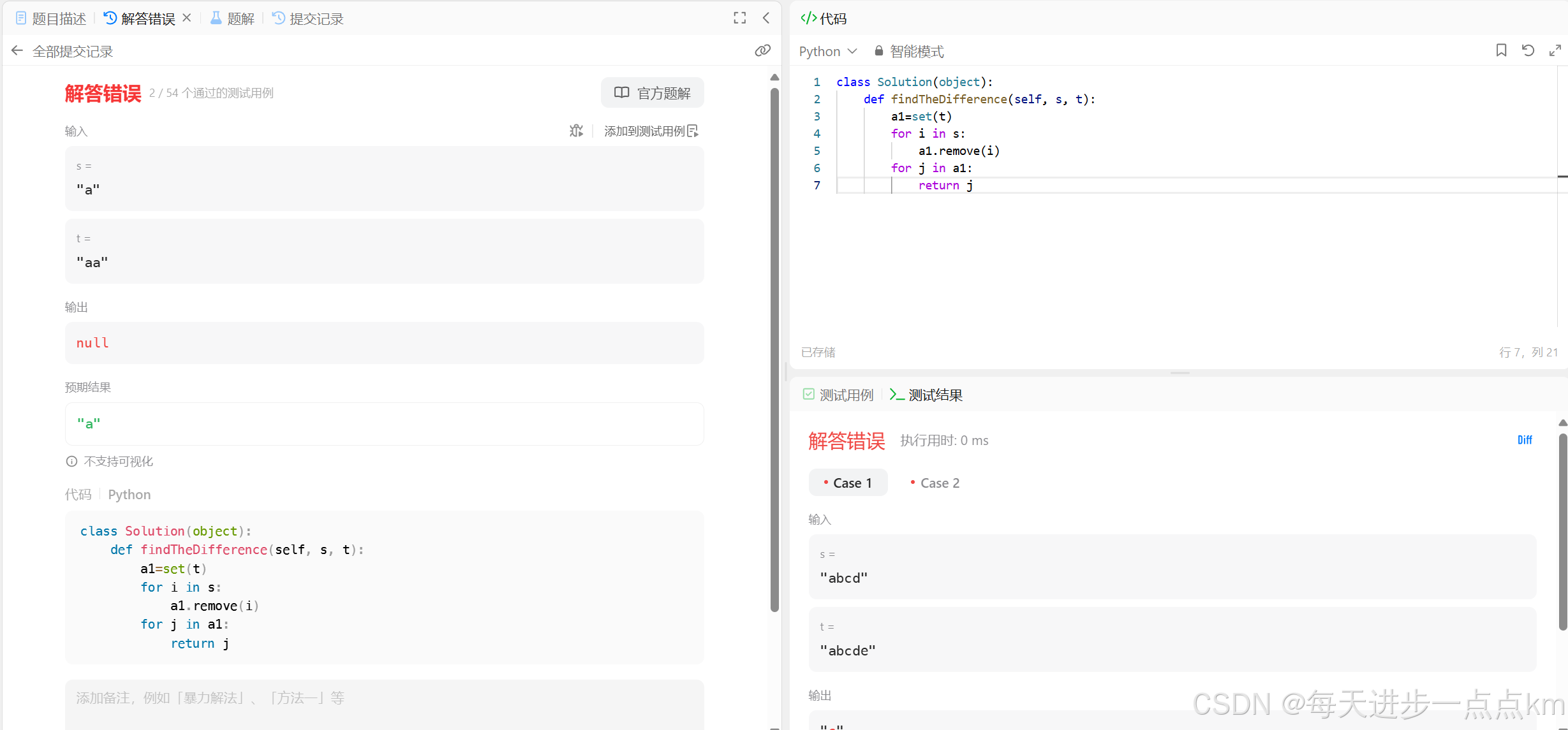Click the fullscreen icon in left panel
This screenshot has width=1568, height=730.
coord(739,18)
